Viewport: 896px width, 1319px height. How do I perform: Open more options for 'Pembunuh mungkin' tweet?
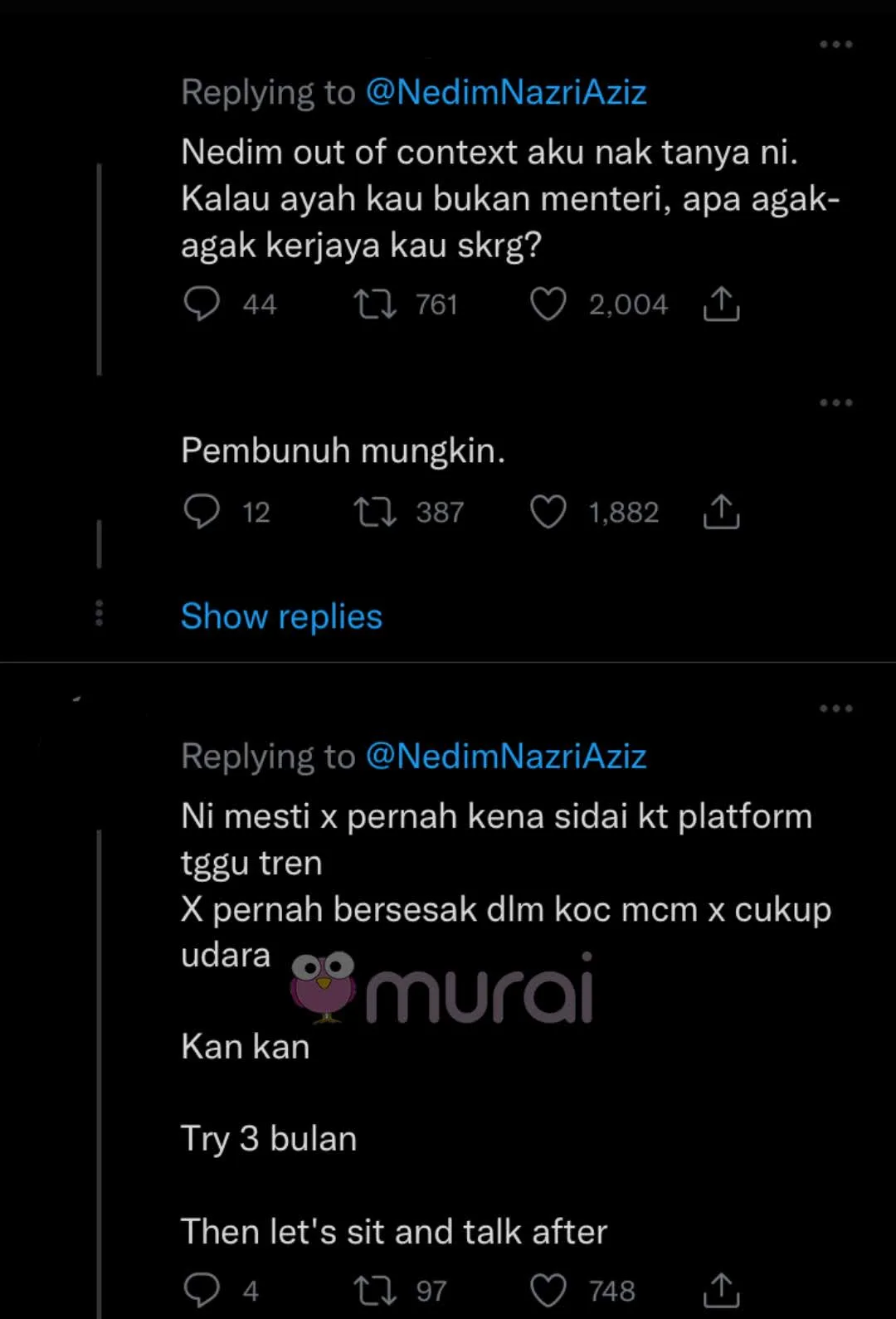(x=835, y=403)
